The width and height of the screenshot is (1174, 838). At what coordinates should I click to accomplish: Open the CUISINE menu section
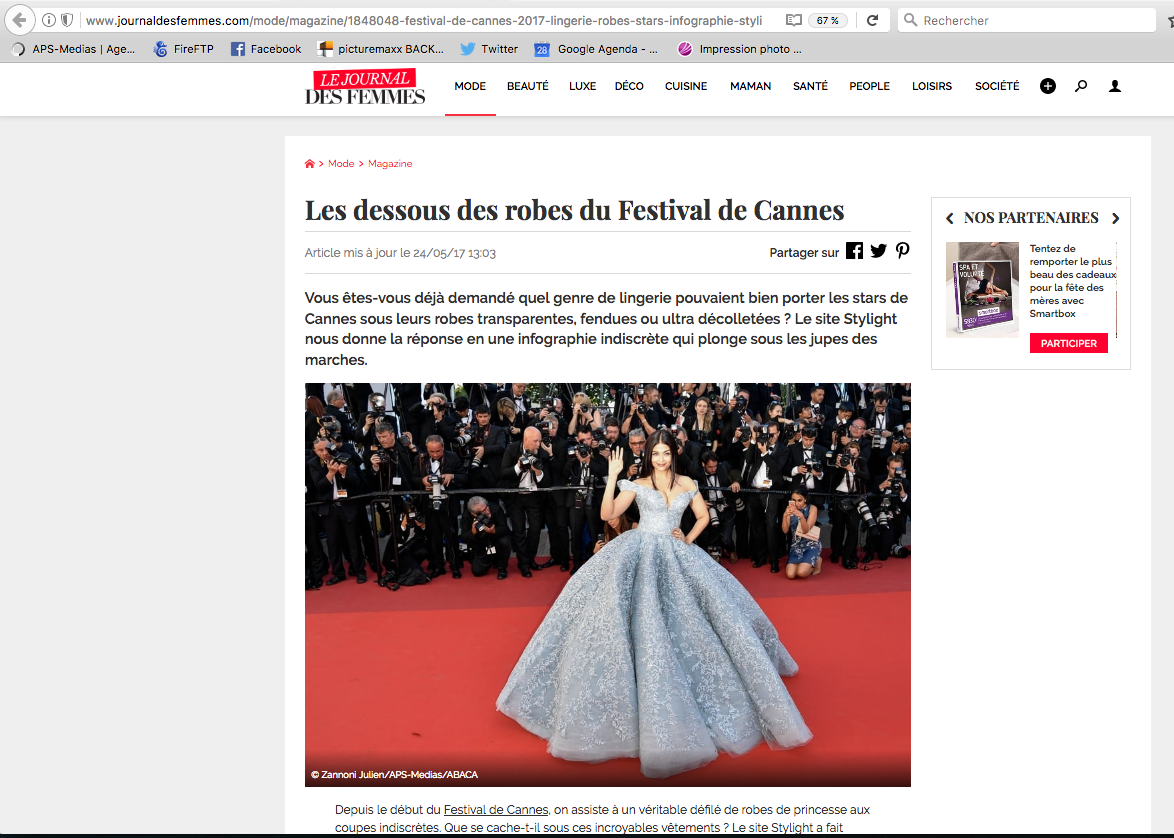(x=685, y=86)
